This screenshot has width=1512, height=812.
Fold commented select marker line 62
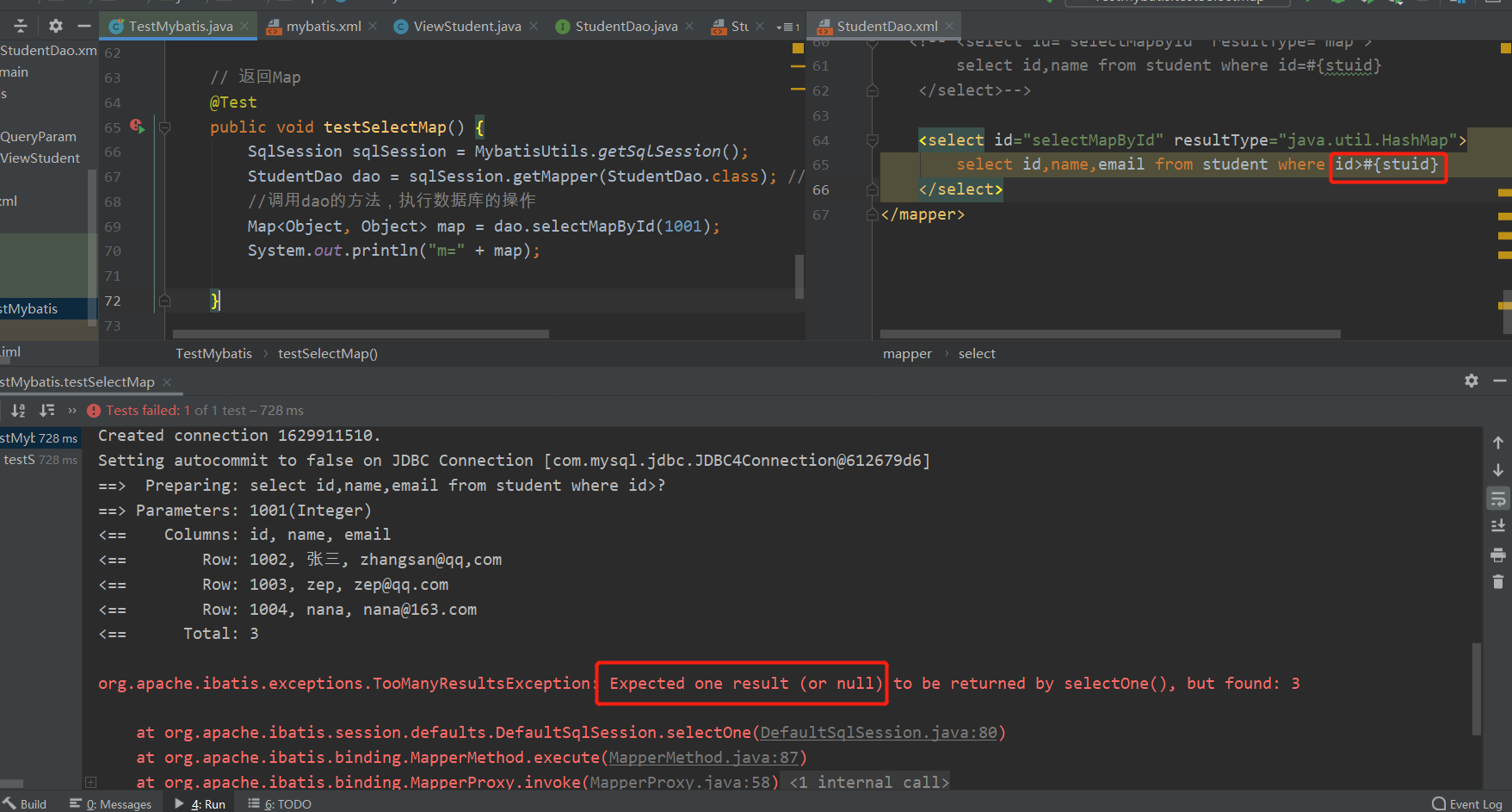coord(873,90)
